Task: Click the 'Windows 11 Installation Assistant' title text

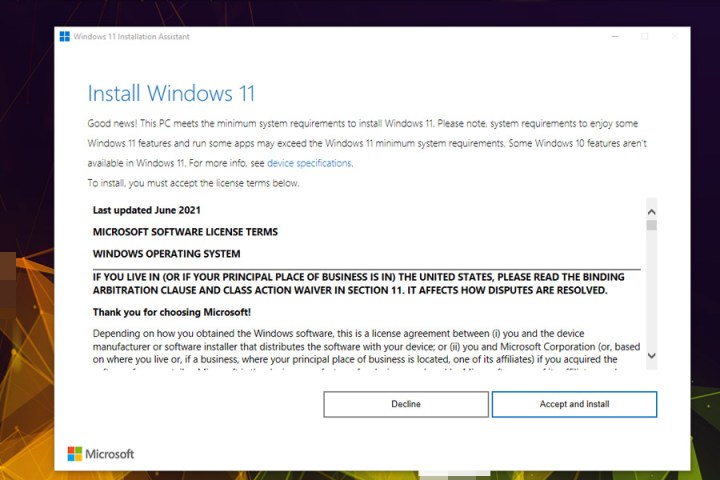Action: click(x=131, y=37)
